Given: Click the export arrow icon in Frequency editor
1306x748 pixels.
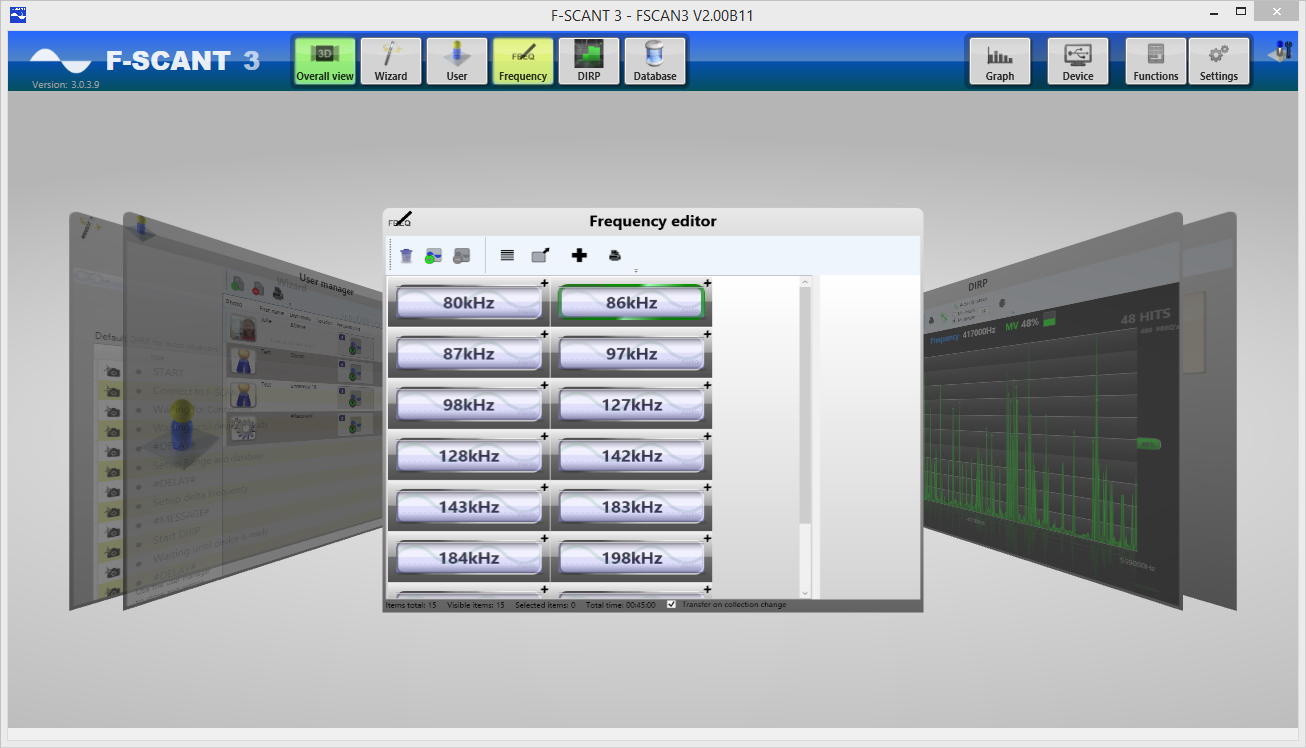Looking at the screenshot, I should (x=541, y=256).
